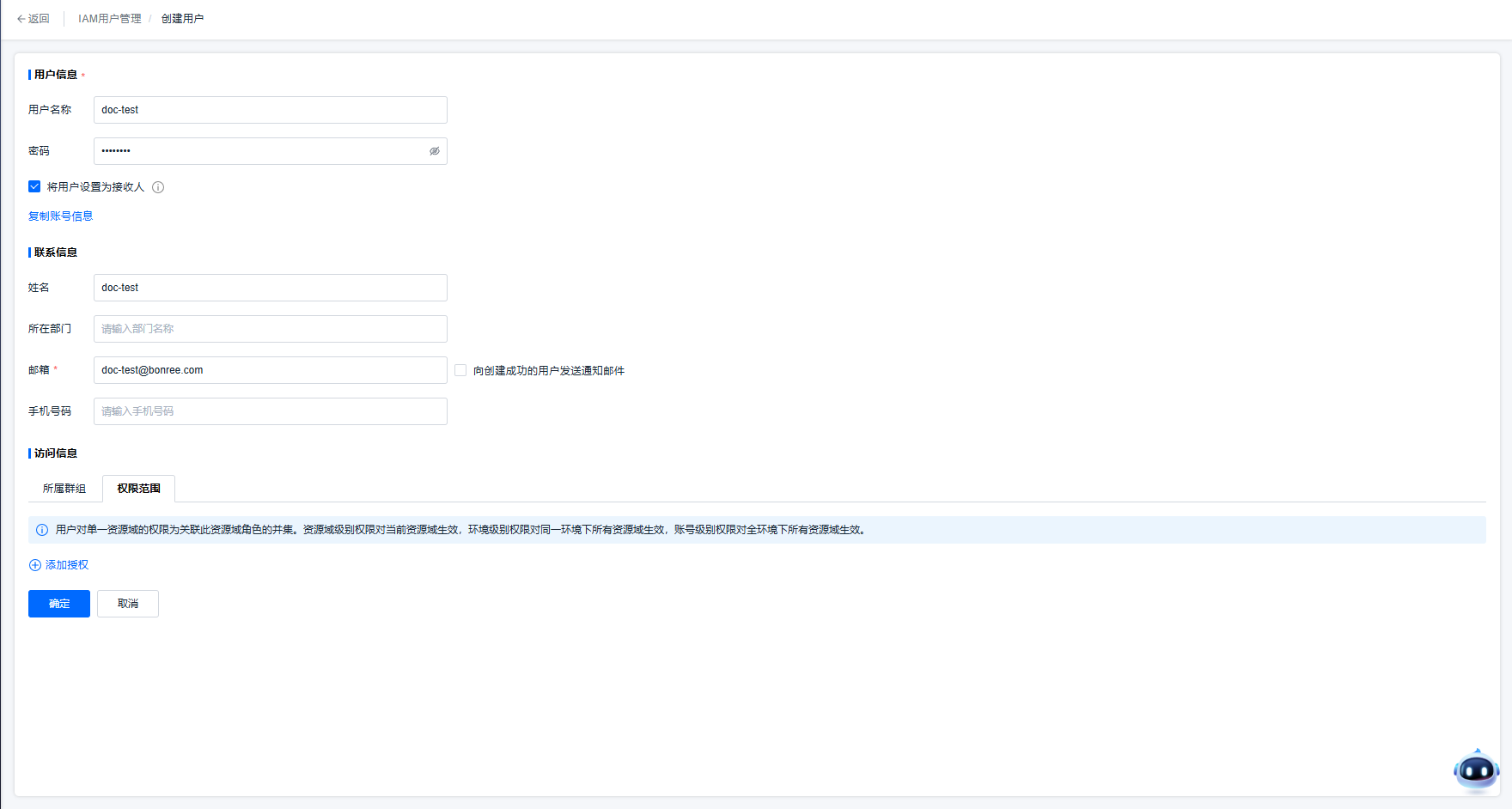Click info icon in permission notice banner
Screen dimensions: 1512x809
tap(42, 530)
